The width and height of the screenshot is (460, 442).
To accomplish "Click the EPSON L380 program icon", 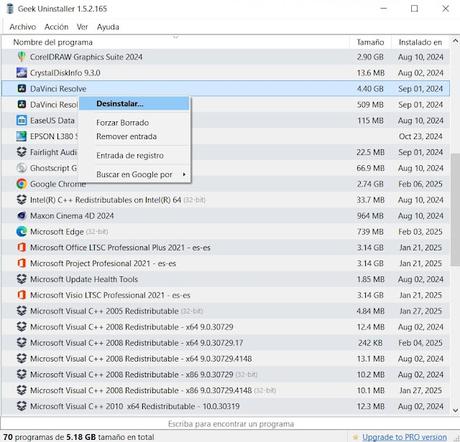I will tap(22, 136).
